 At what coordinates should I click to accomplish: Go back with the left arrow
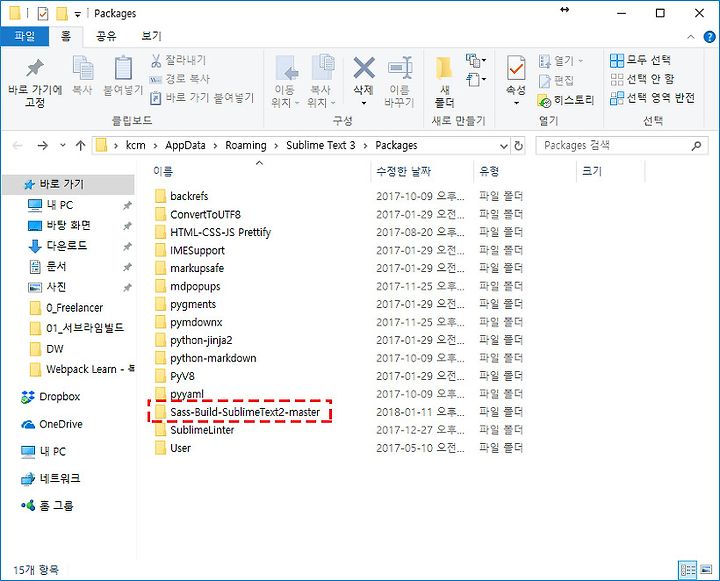(17, 146)
